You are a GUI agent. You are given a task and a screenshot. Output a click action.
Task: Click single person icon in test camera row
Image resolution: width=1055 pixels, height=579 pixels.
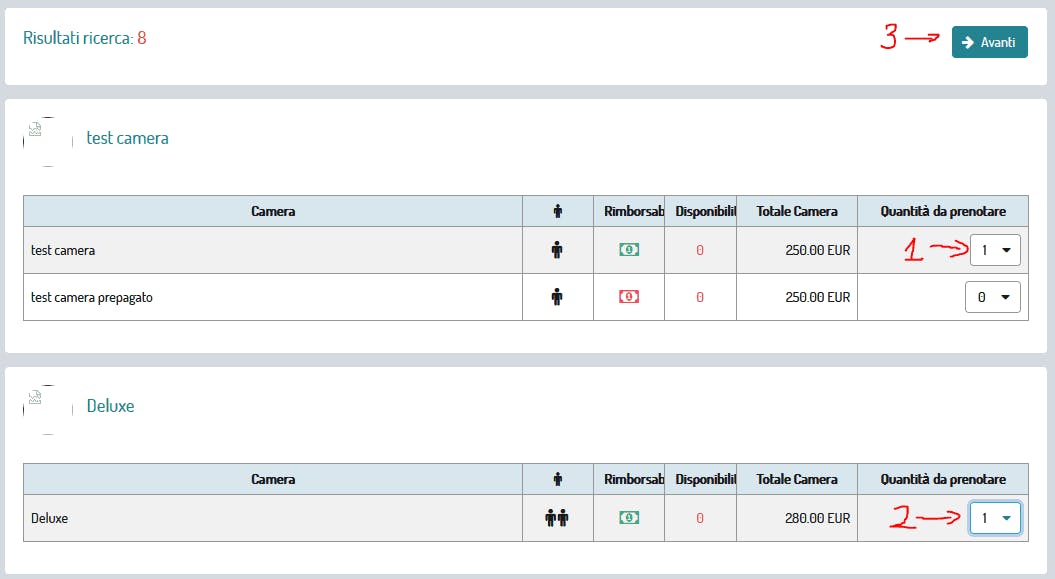[x=557, y=250]
